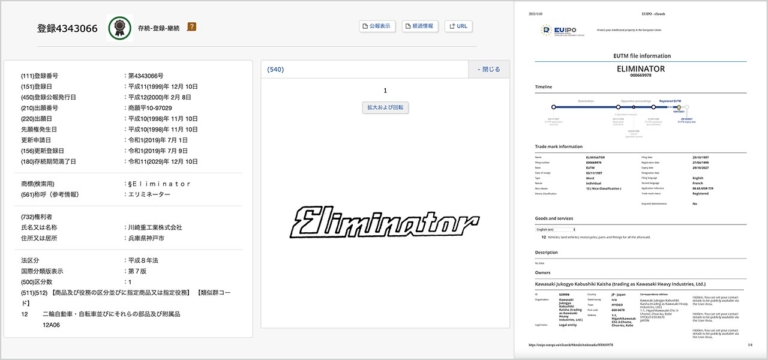Image resolution: width=768 pixels, height=360 pixels.
Task: Select the (180)存続期間満了日 date value
Action: pos(163,162)
